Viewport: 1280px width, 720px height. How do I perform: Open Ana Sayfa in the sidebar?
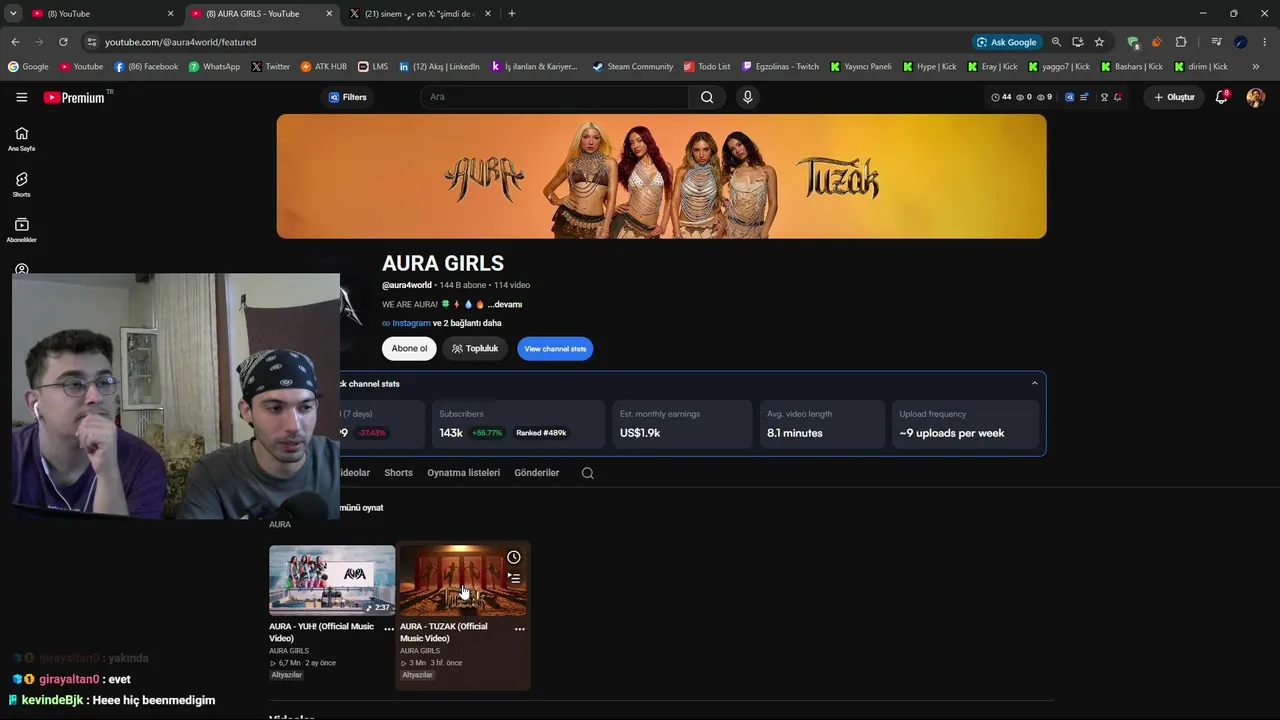[21, 139]
